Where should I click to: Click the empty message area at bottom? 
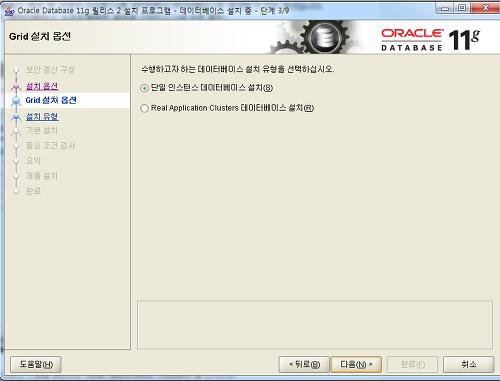pos(315,325)
